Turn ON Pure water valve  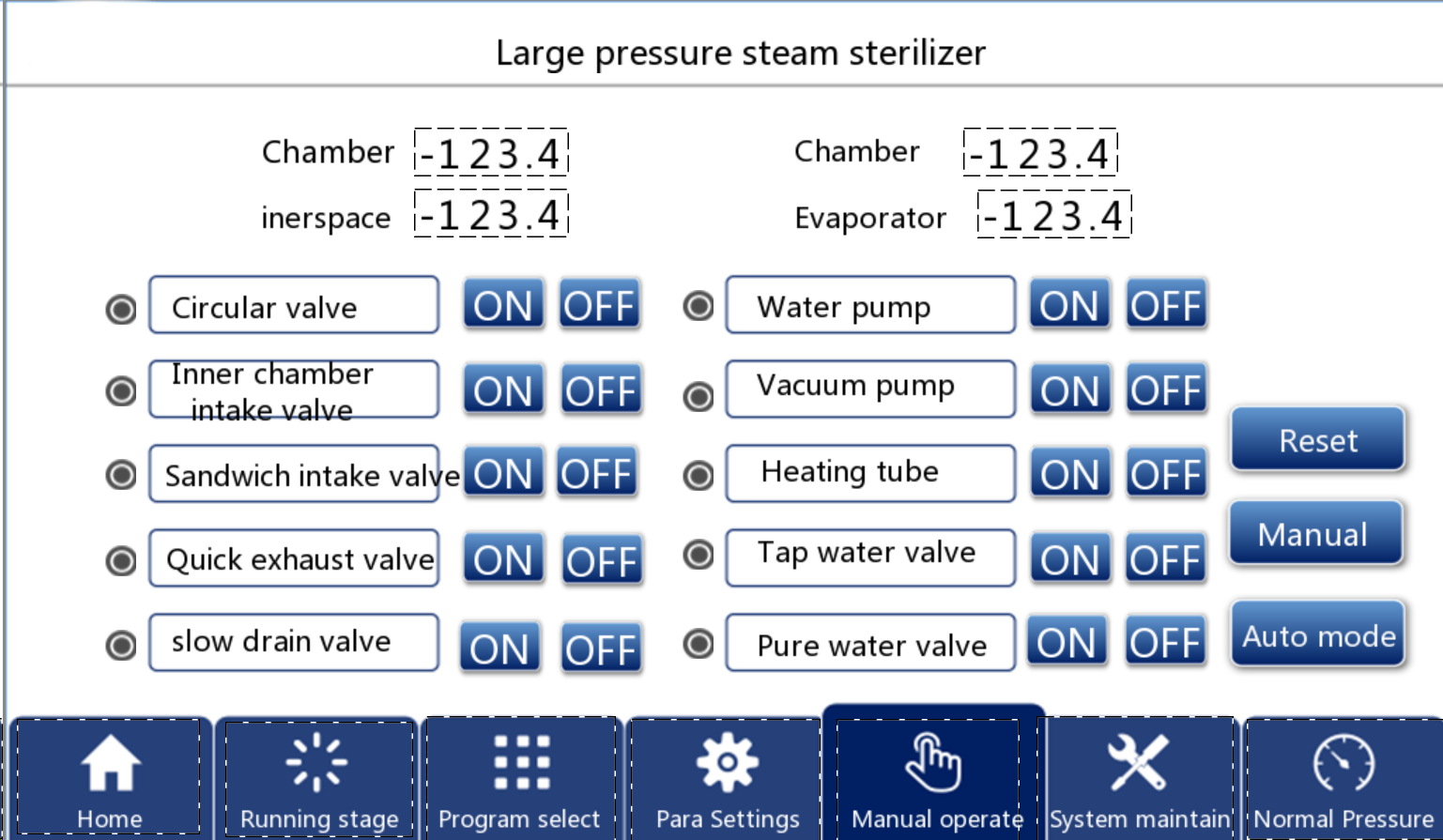(1067, 643)
